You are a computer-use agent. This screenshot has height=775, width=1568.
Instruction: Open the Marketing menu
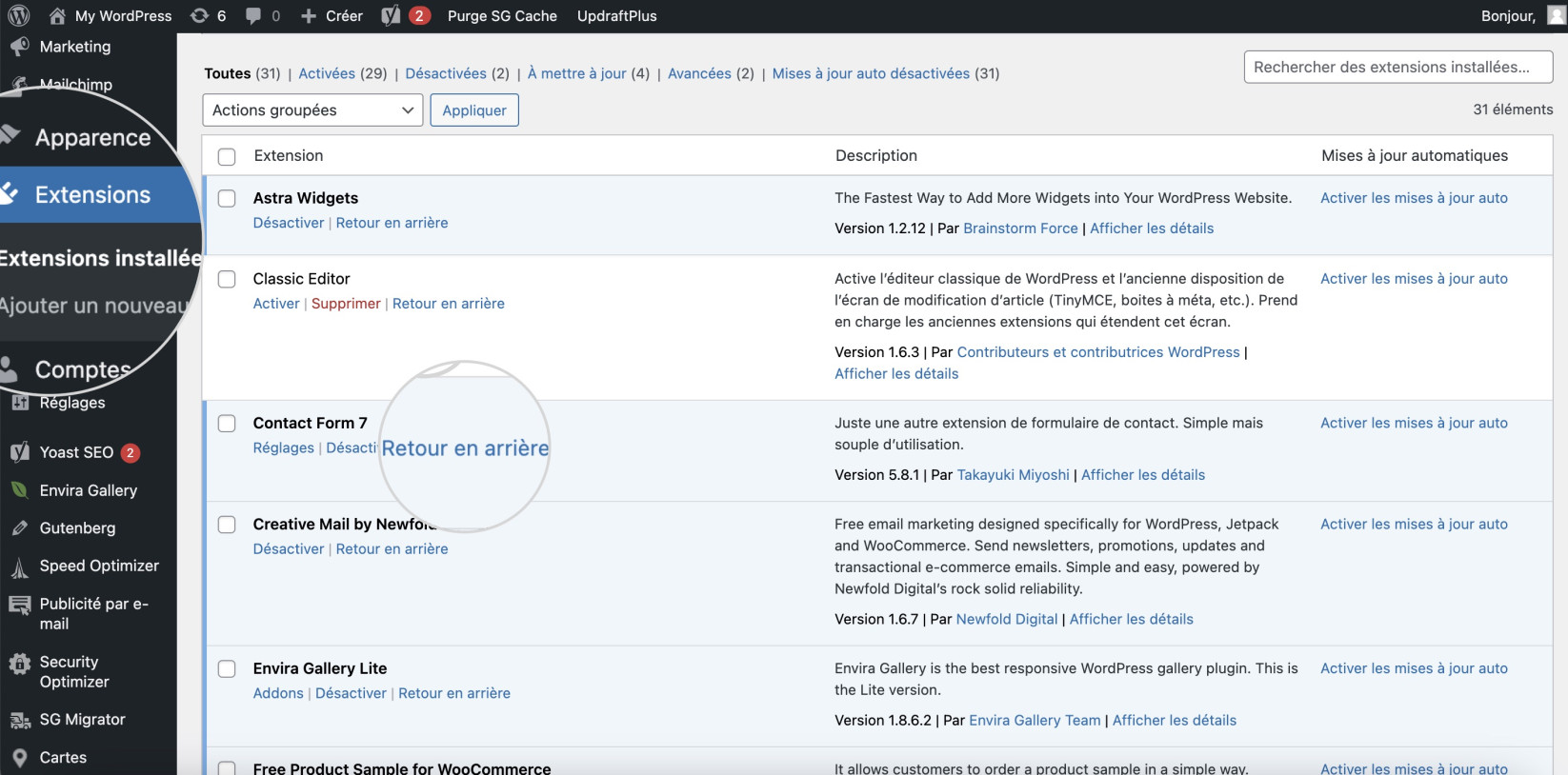click(75, 47)
